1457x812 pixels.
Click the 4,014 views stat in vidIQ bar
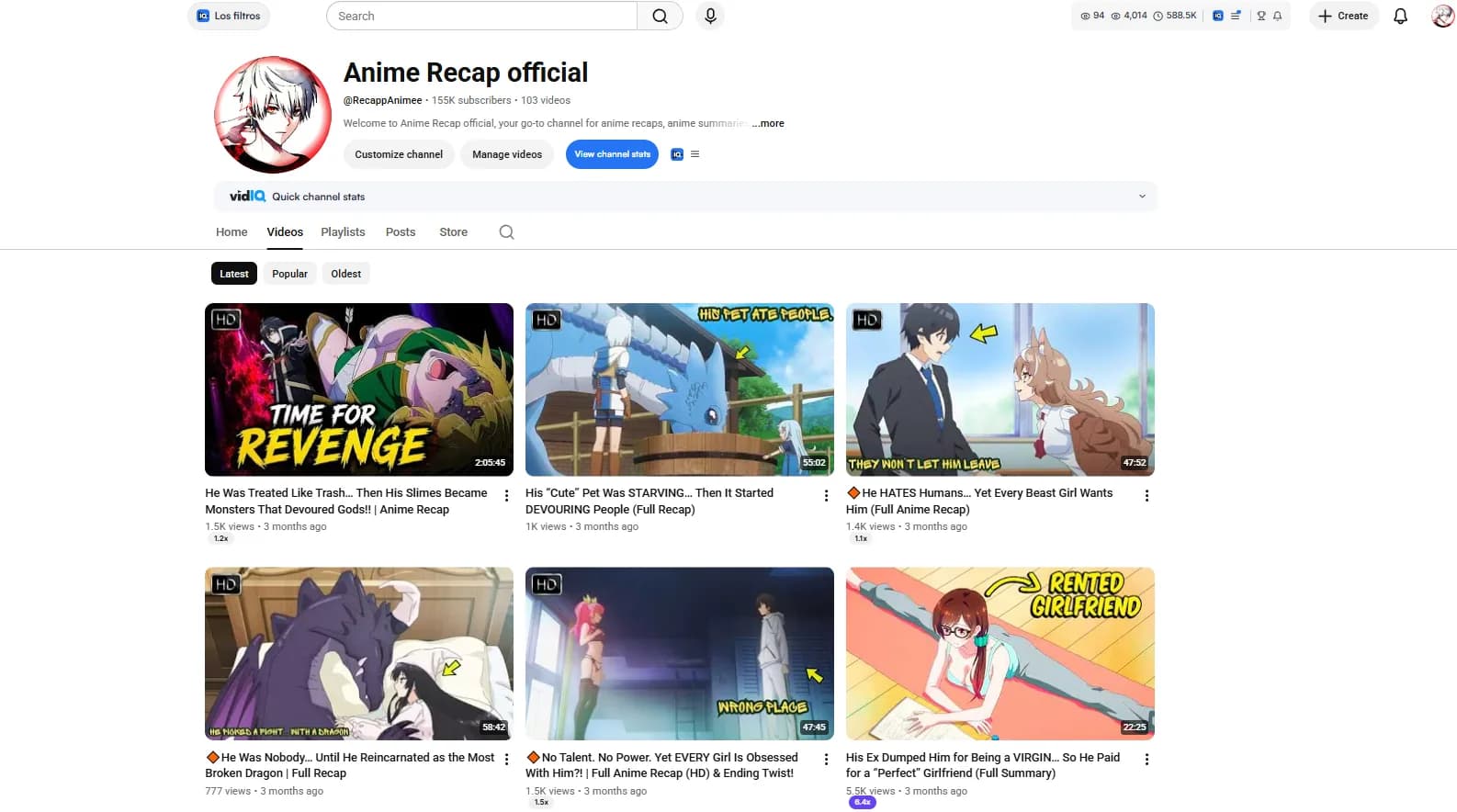(1129, 16)
